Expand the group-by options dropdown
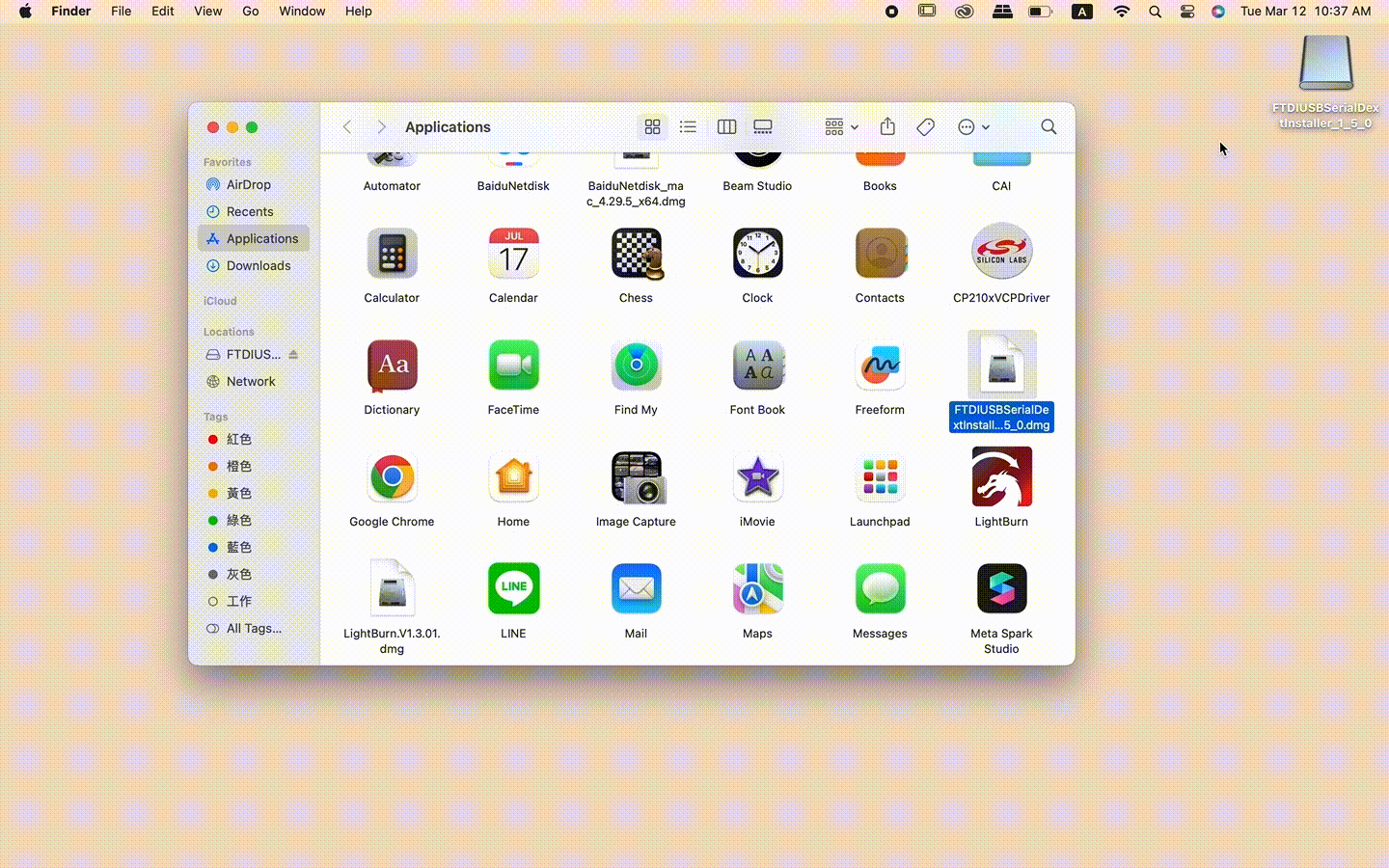Viewport: 1389px width, 868px height. 841,127
